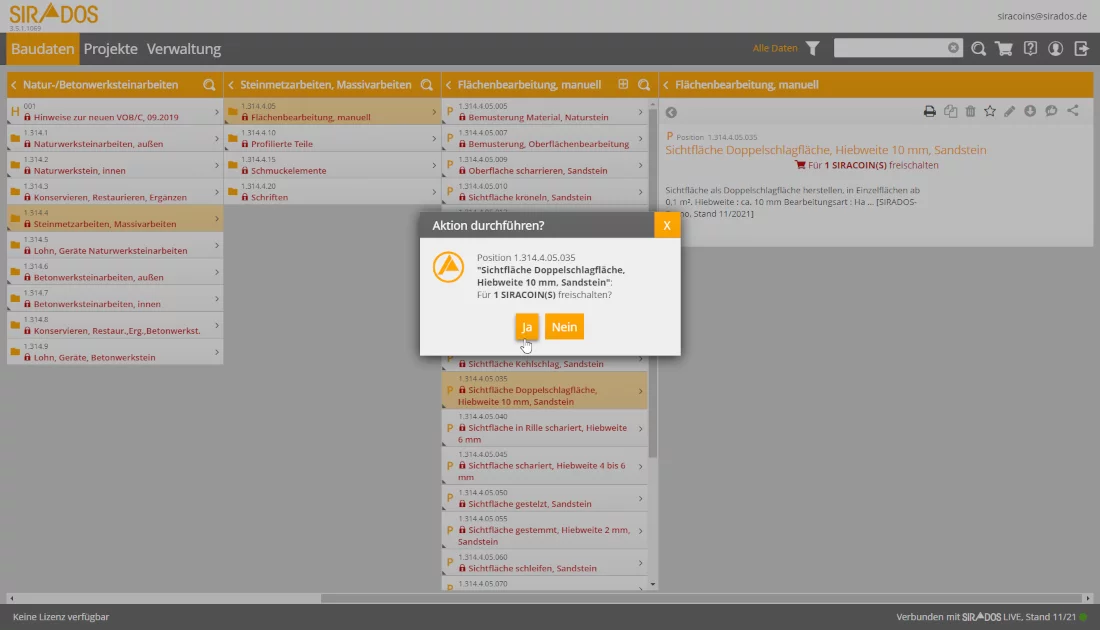The height and width of the screenshot is (630, 1100).
Task: Expand the Naturwerksteinarbeiten, außen entry chevron
Action: pyautogui.click(x=217, y=138)
